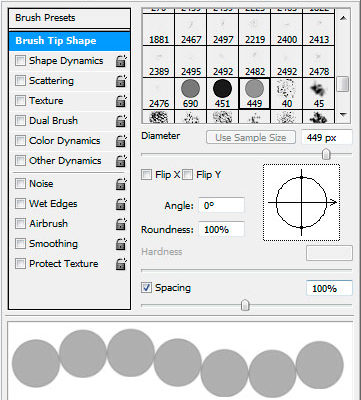This screenshot has height=400, width=361.
Task: Toggle lock icon for Protect Texture
Action: [121, 264]
